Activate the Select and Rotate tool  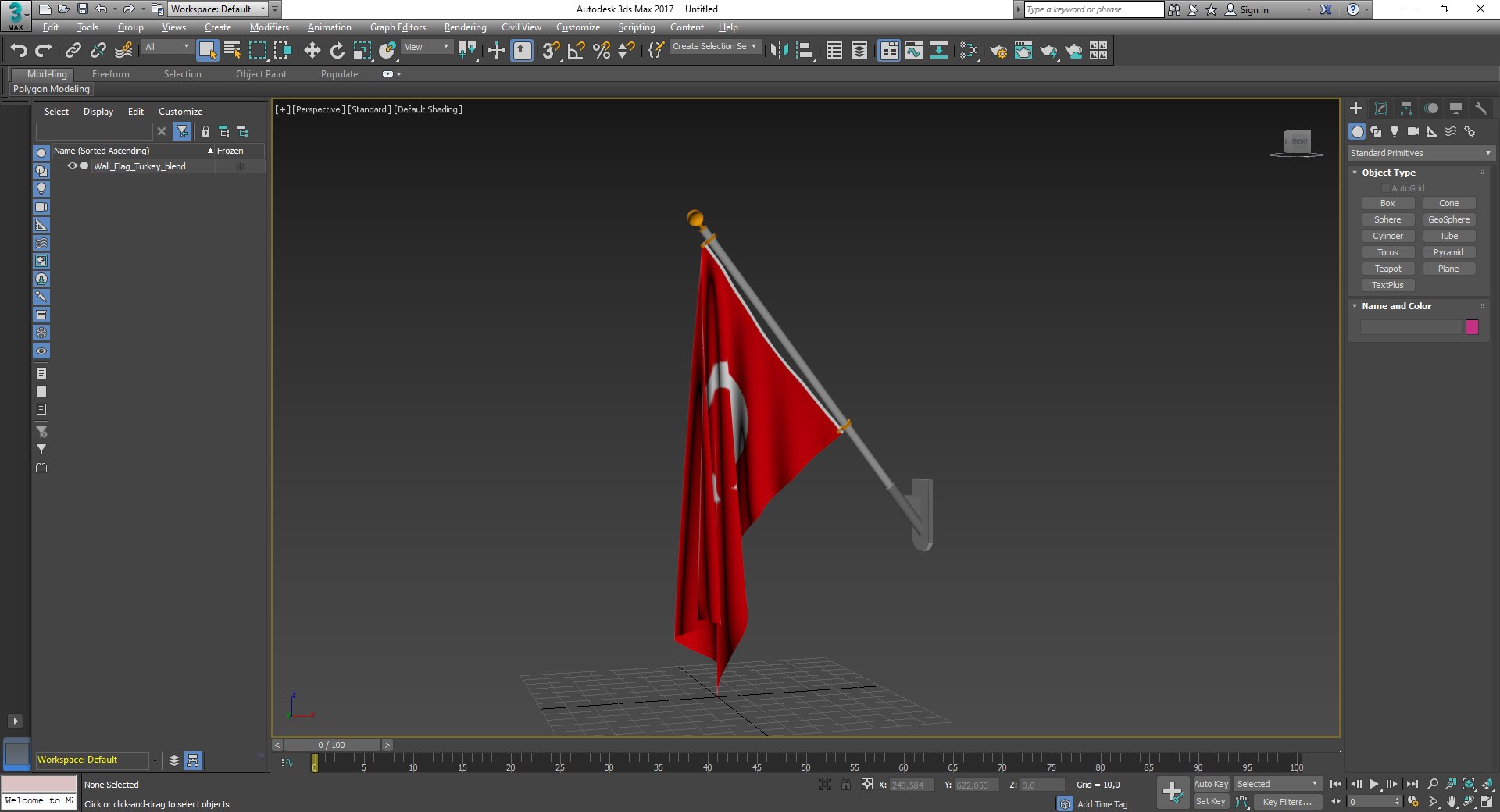coord(337,51)
